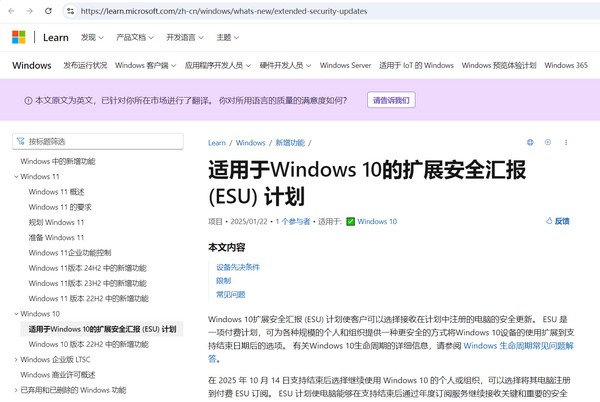Open Windows 预览体验计划 menu item
The height and width of the screenshot is (402, 600).
499,65
